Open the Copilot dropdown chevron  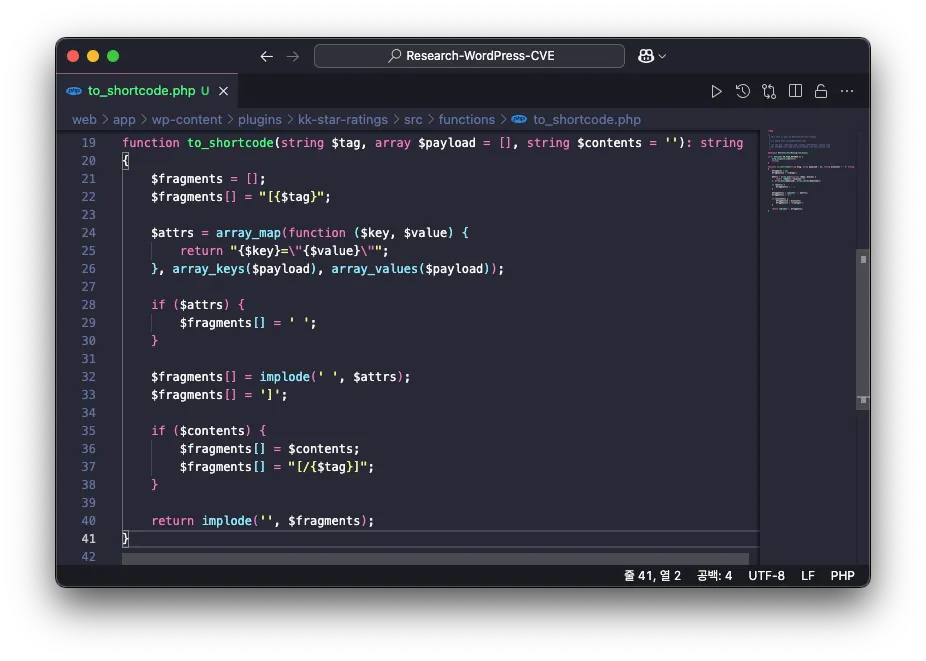662,56
